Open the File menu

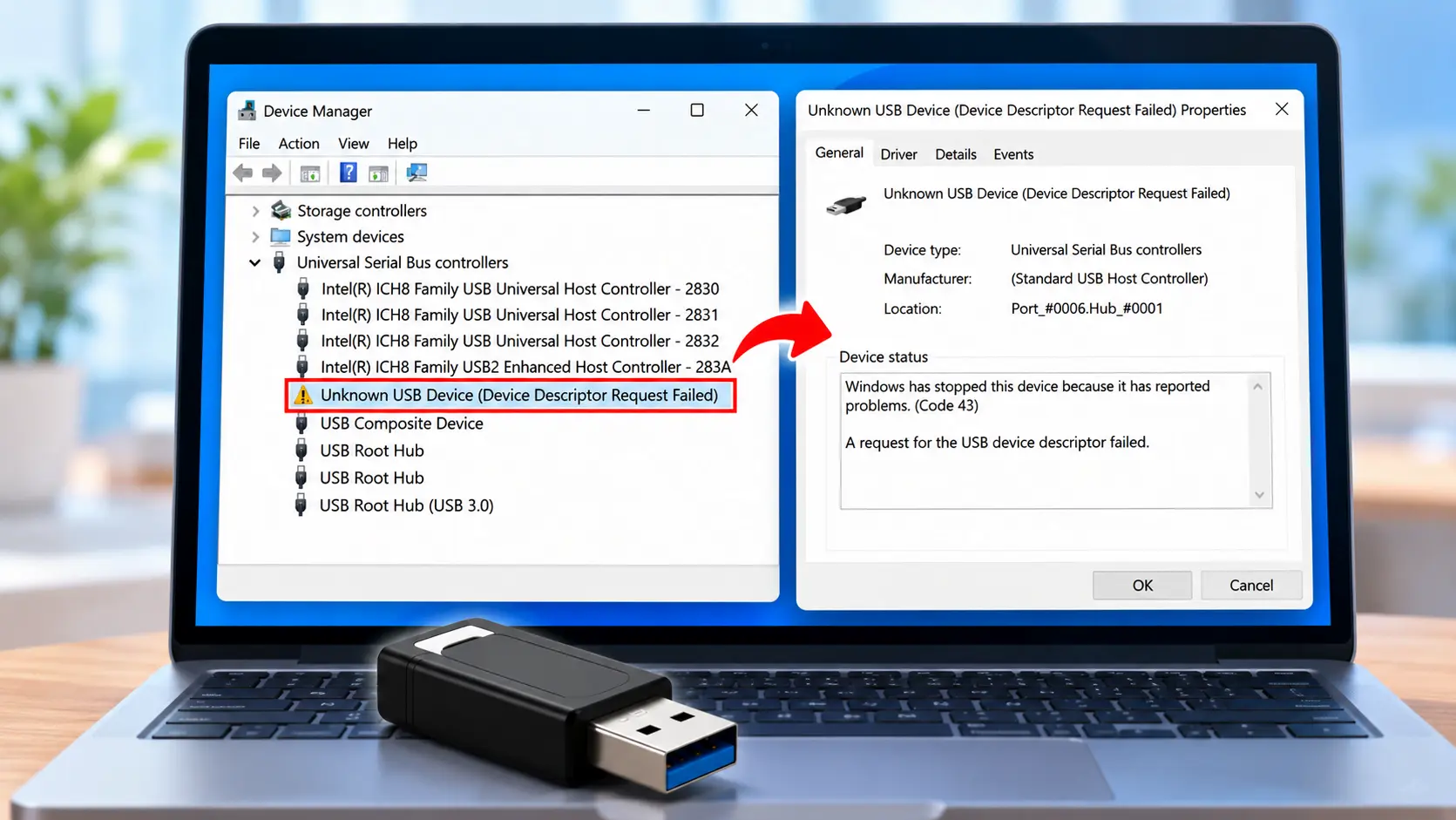tap(249, 144)
